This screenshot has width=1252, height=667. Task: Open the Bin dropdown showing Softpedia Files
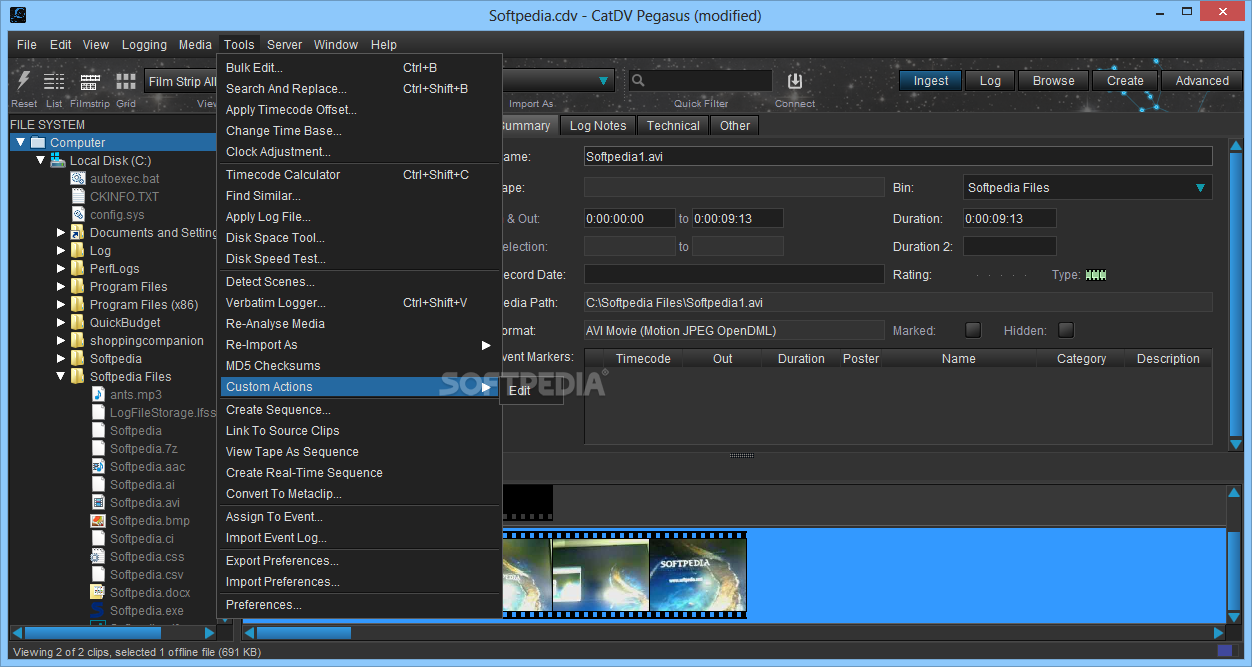pos(1086,187)
